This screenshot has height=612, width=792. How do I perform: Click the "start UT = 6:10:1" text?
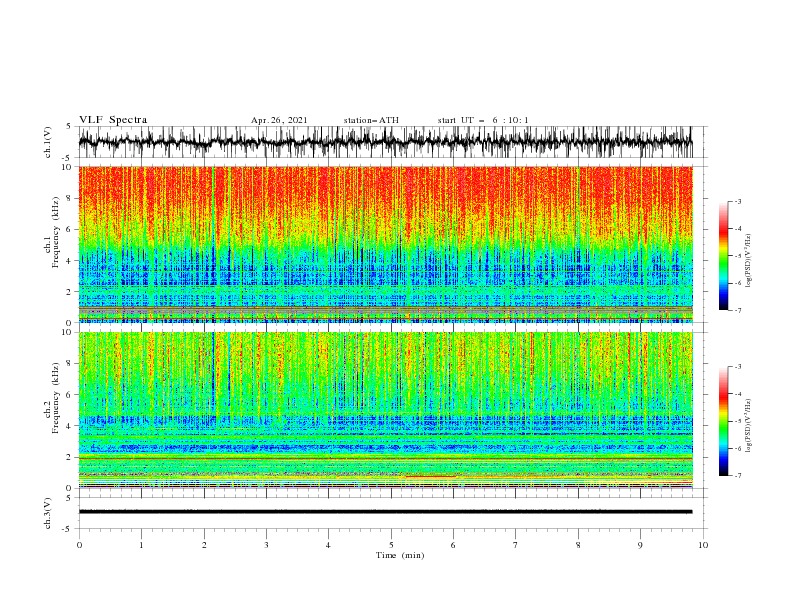pos(483,120)
